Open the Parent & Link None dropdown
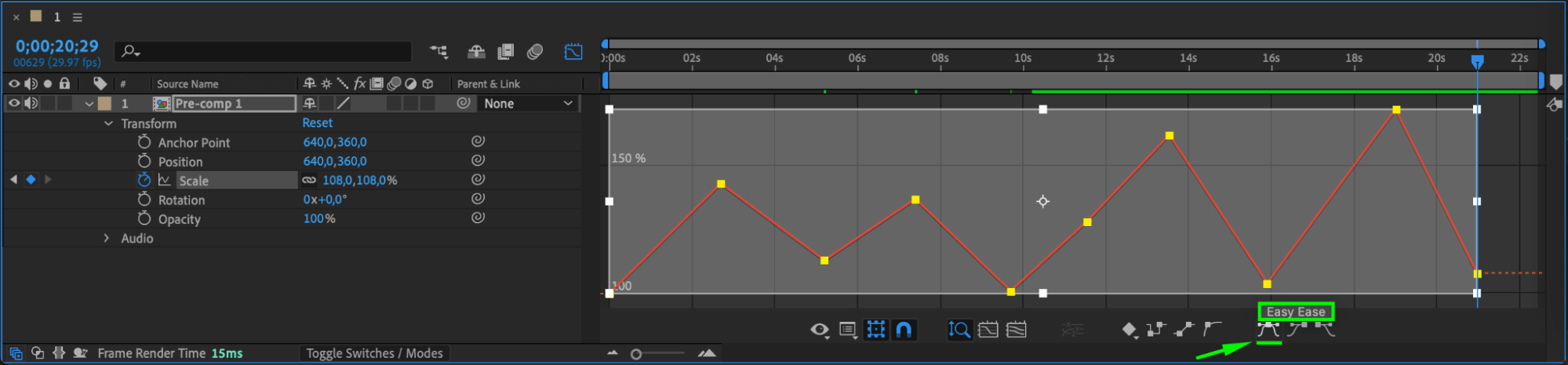Viewport: 1568px width, 365px height. point(528,104)
